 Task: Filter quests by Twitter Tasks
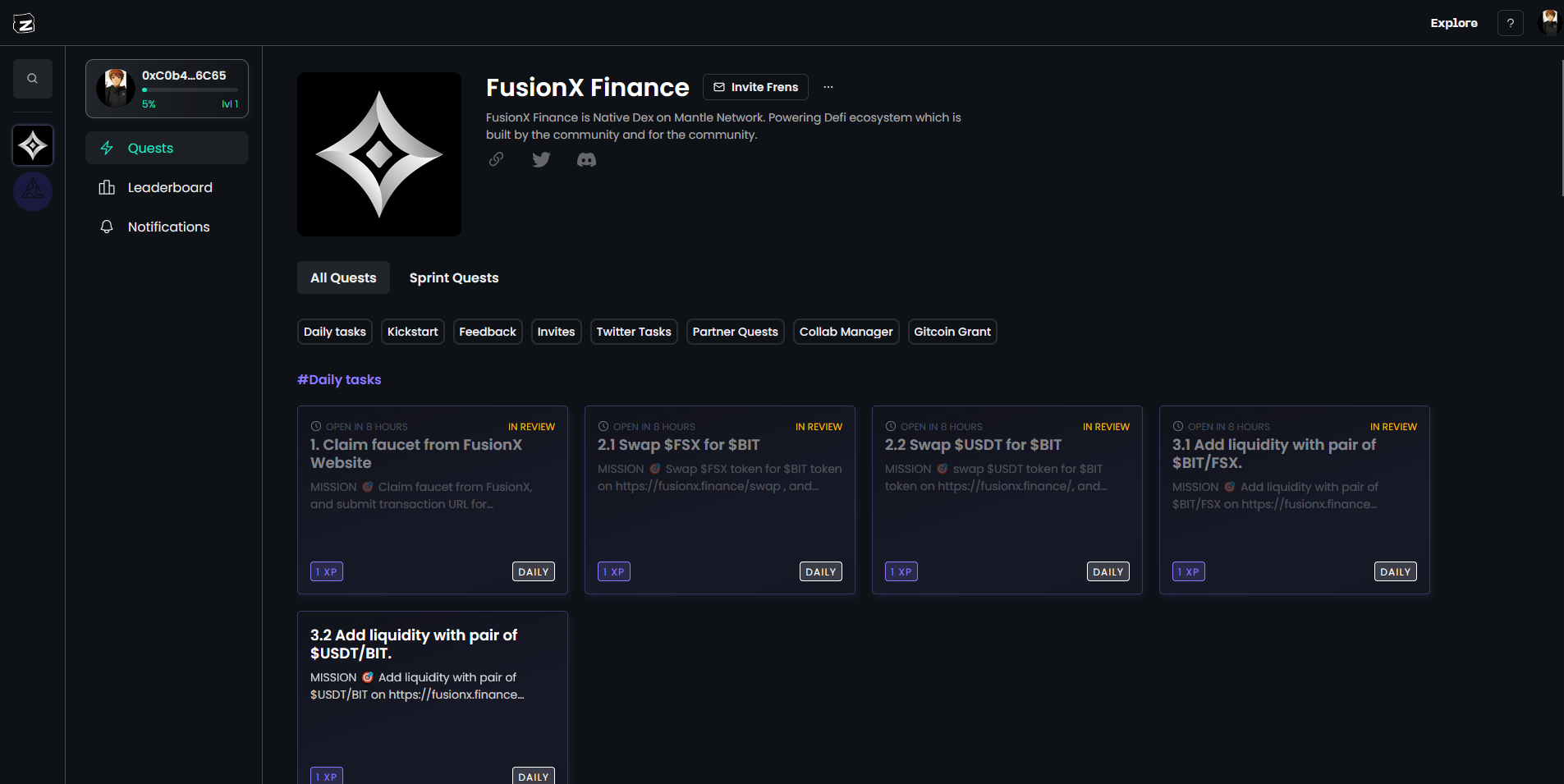pyautogui.click(x=633, y=332)
